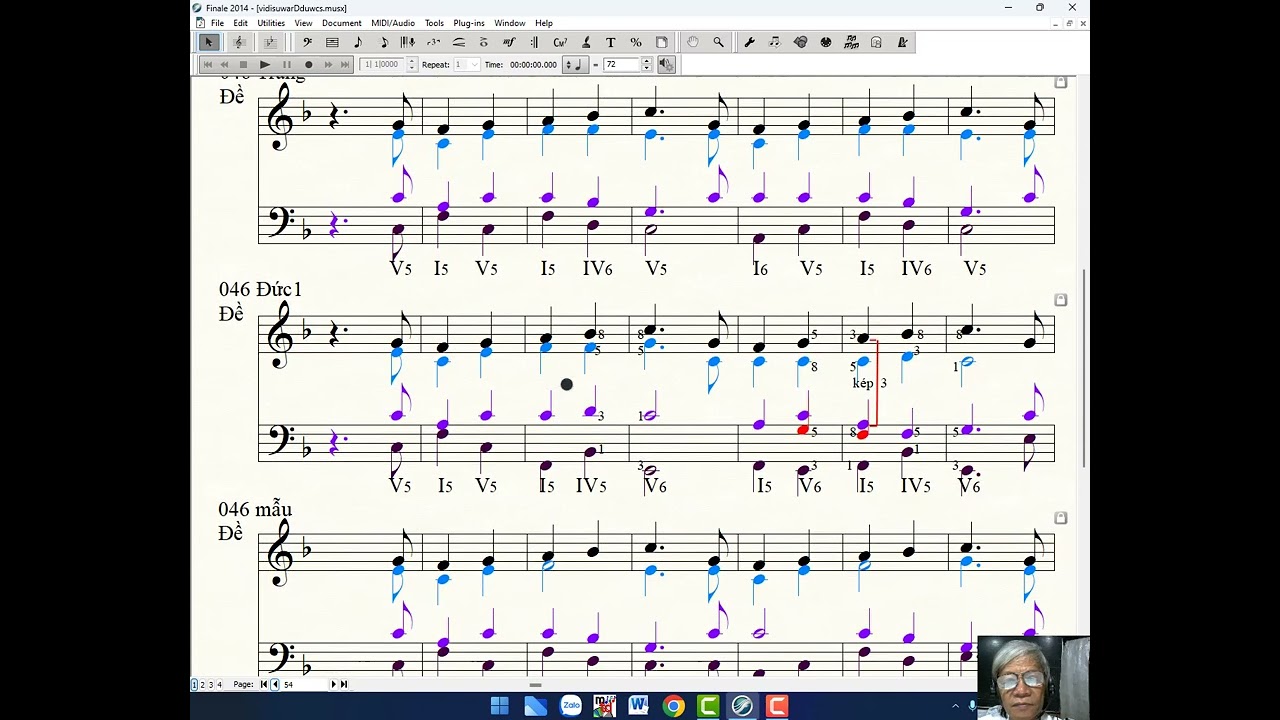Select the Smart Shape slur tool
This screenshot has height=720, width=1280.
[x=458, y=42]
